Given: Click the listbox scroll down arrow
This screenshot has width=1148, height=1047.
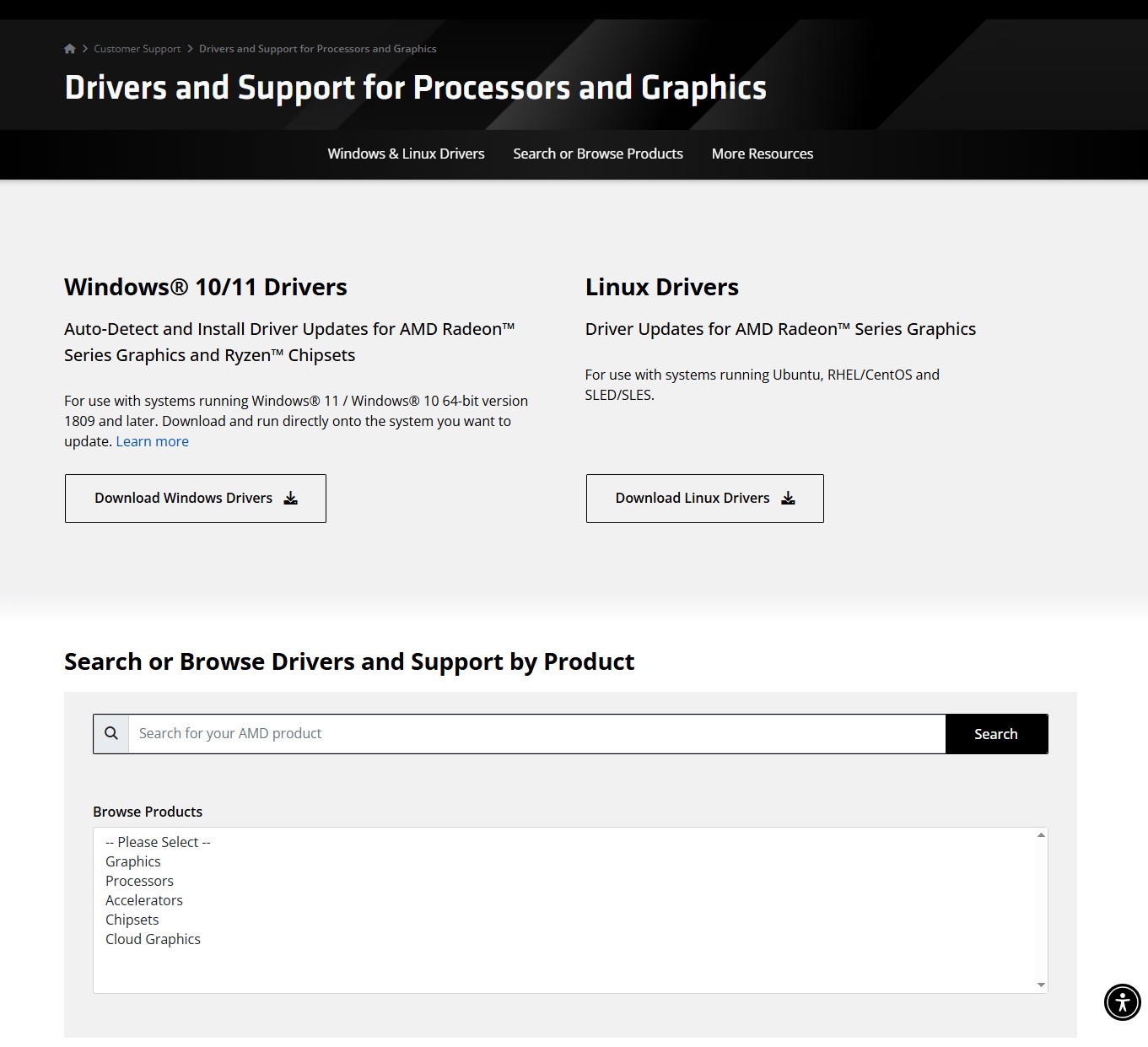Looking at the screenshot, I should pyautogui.click(x=1041, y=985).
